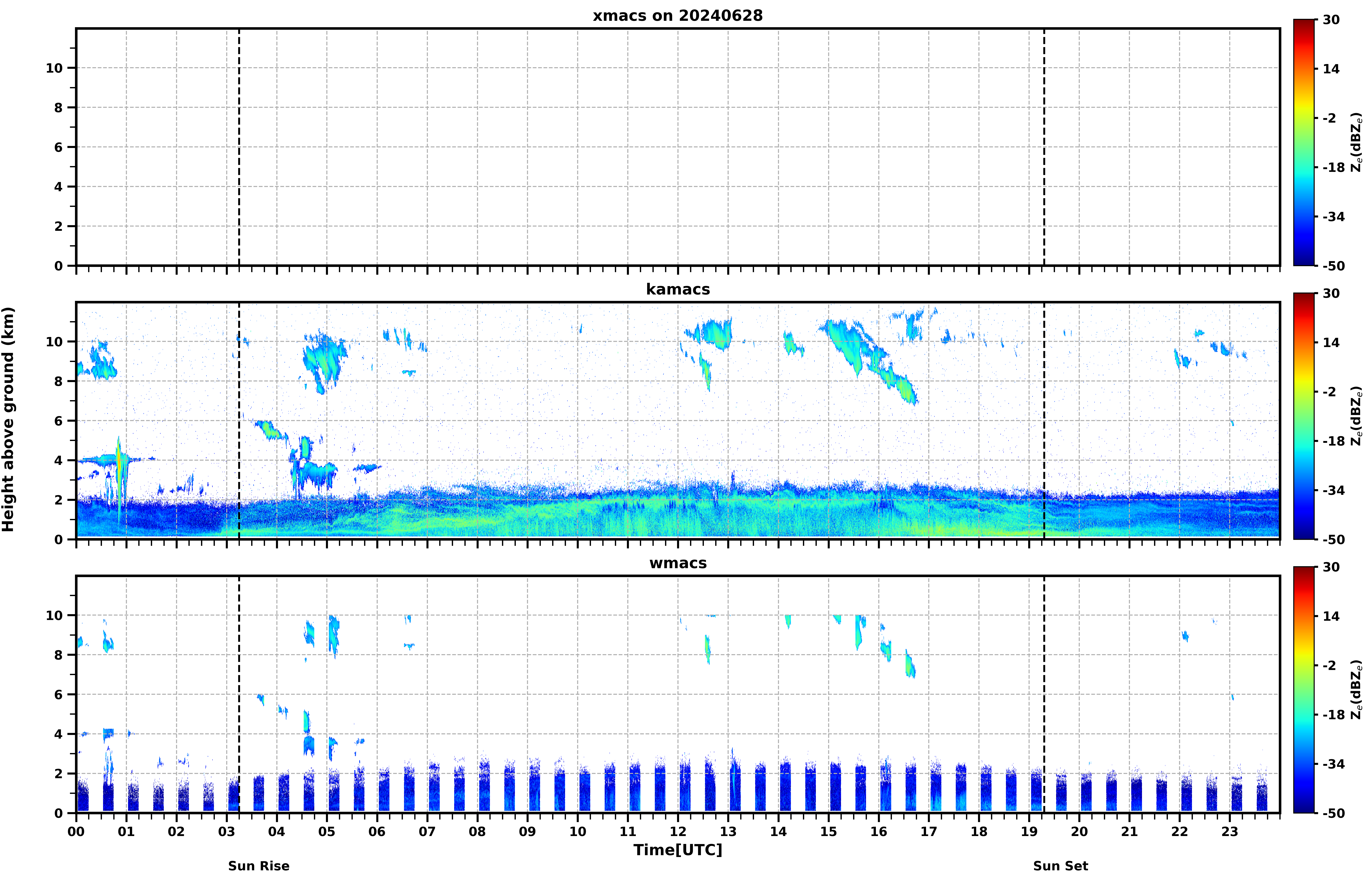
Task: Click the Ze(dBZe) label beside kamacs colorbar
Action: tap(1356, 416)
